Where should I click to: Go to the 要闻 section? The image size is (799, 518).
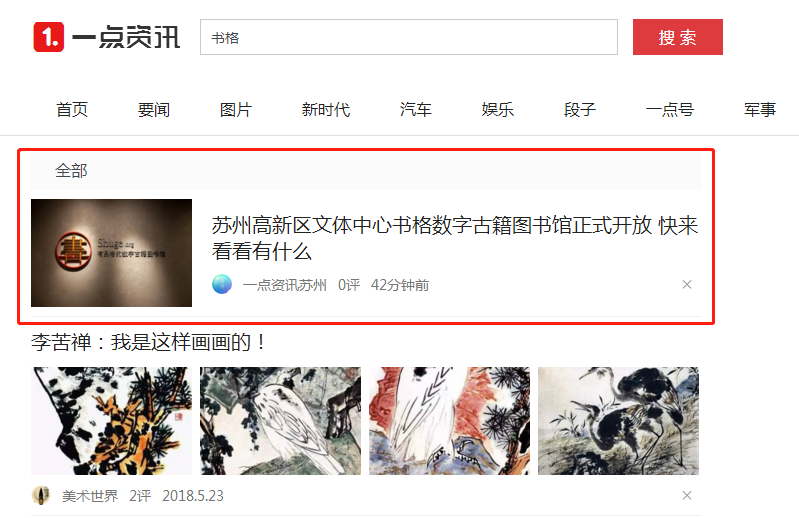154,110
